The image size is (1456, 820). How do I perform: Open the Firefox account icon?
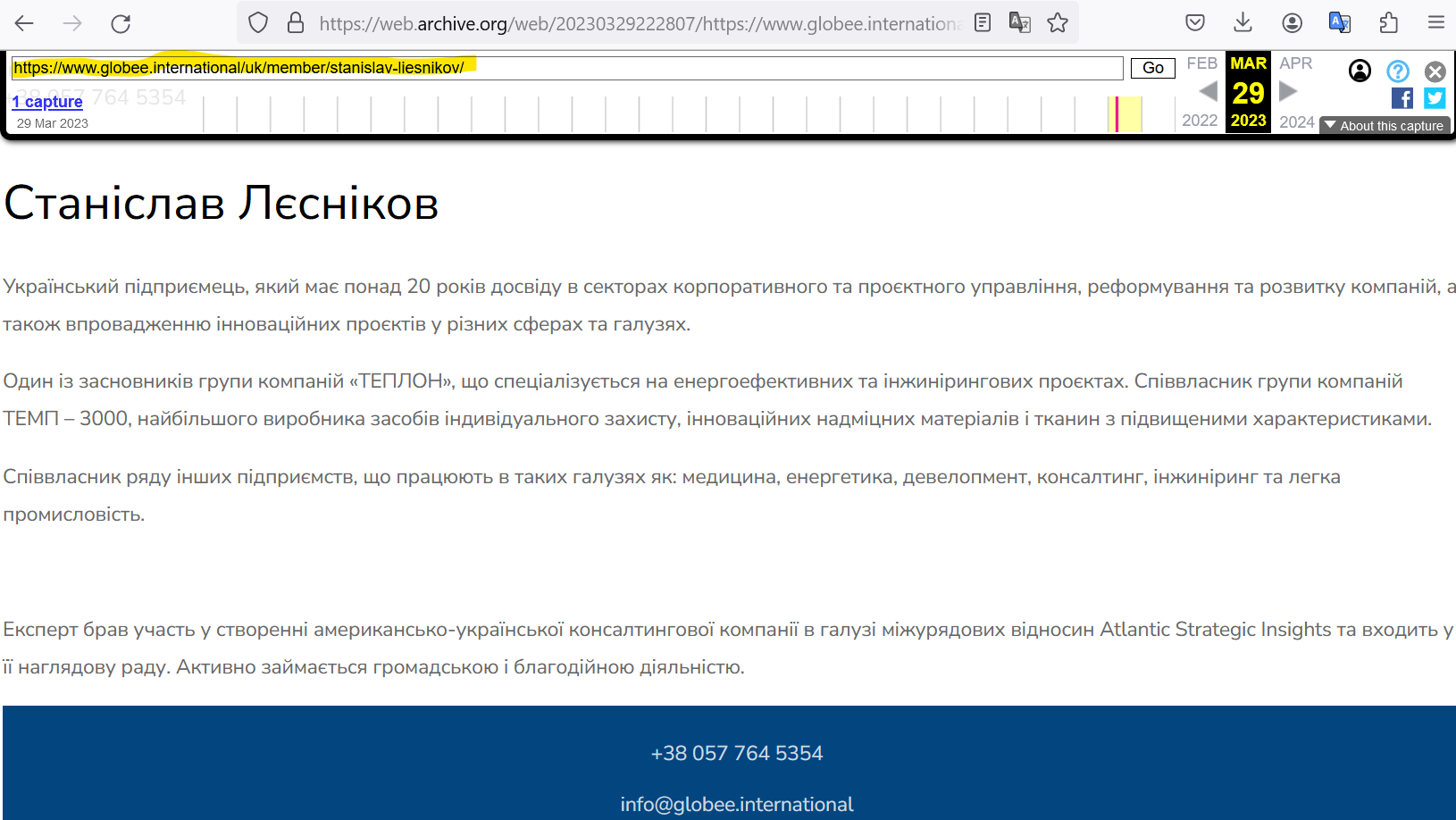1292,23
